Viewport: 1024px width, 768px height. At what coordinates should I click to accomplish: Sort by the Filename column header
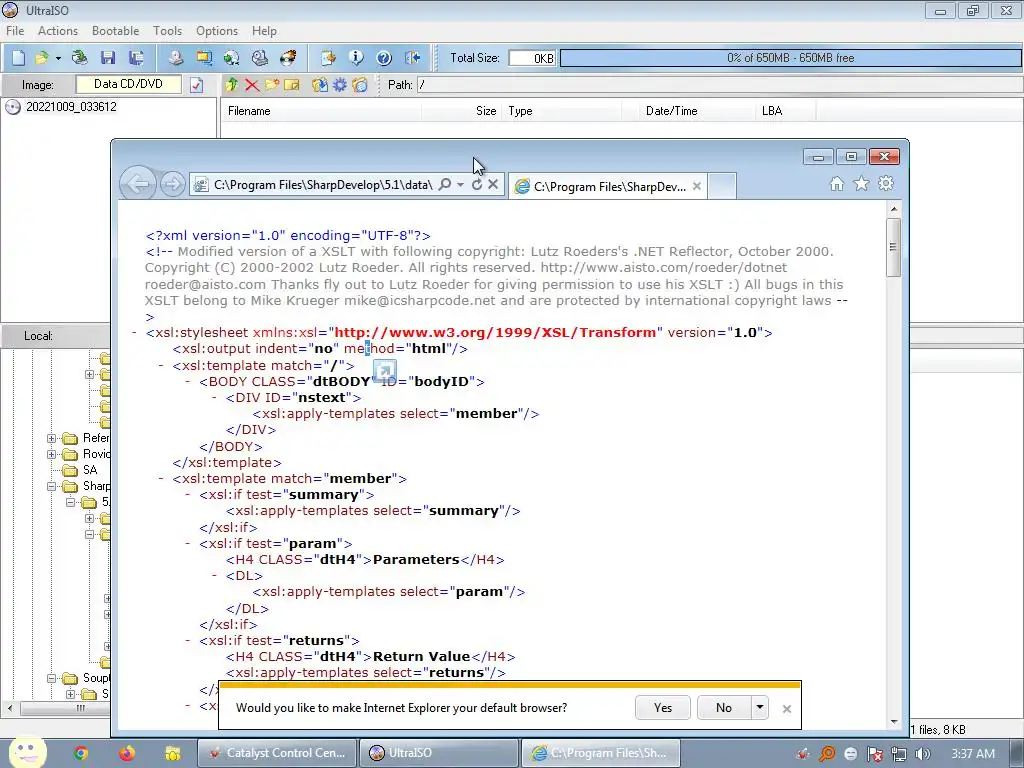[322, 111]
